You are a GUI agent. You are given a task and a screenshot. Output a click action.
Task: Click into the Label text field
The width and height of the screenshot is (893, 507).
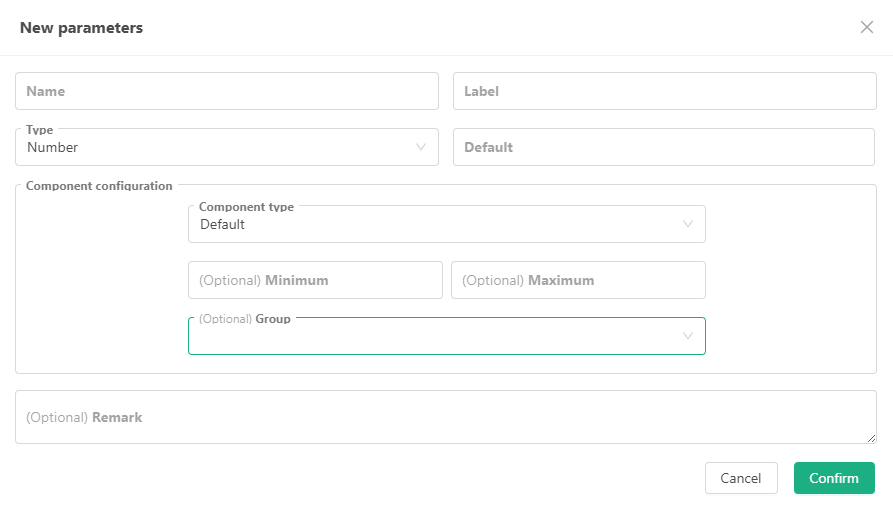coord(665,91)
